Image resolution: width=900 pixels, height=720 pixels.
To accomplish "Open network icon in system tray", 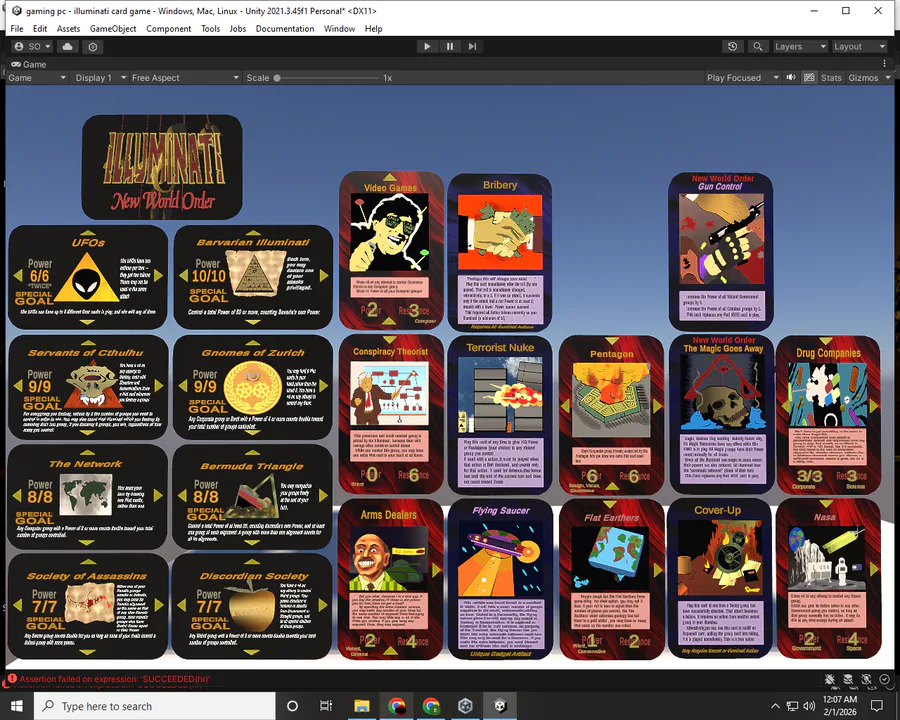I will pyautogui.click(x=793, y=706).
